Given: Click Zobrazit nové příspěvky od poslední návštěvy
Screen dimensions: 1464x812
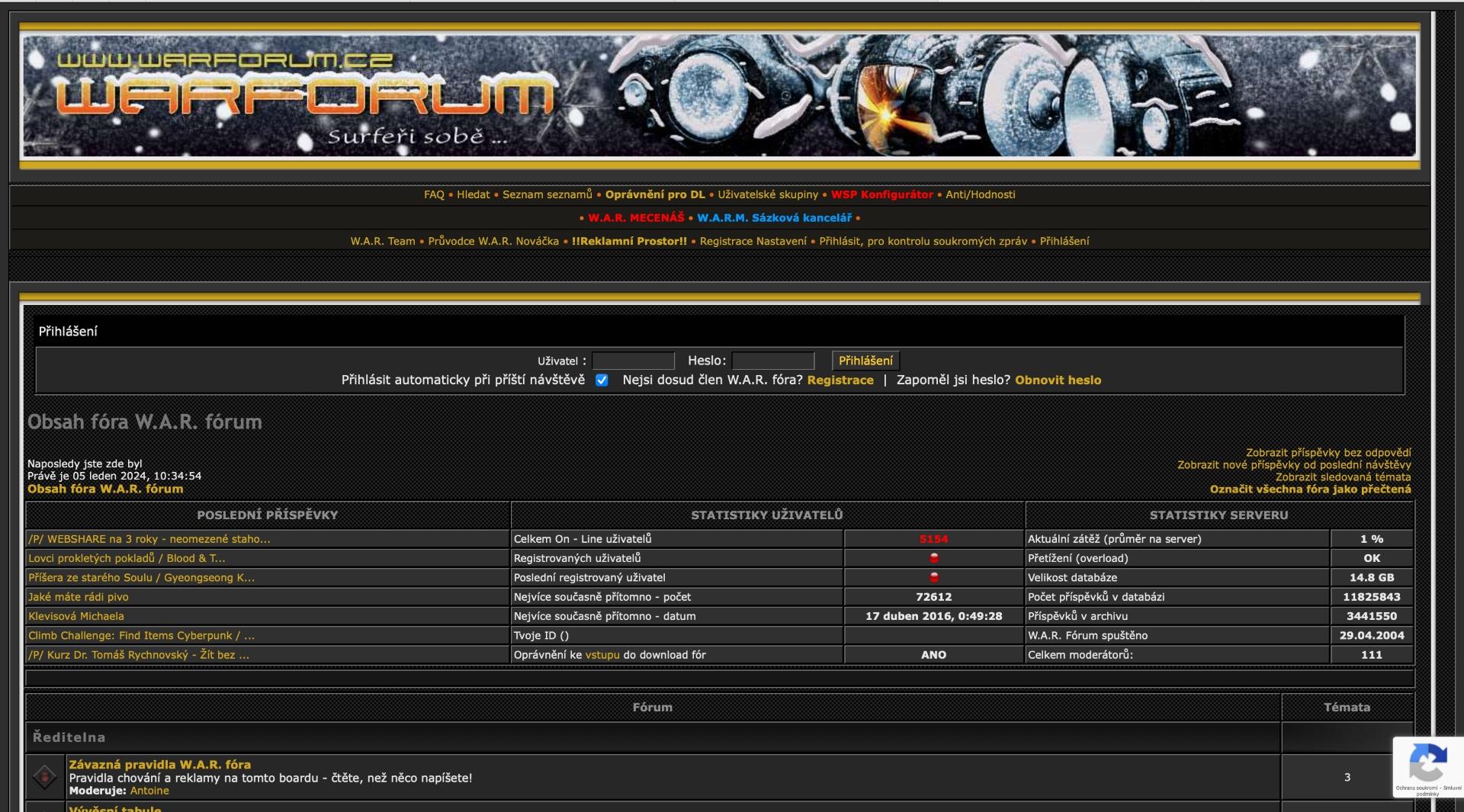Looking at the screenshot, I should 1294,465.
